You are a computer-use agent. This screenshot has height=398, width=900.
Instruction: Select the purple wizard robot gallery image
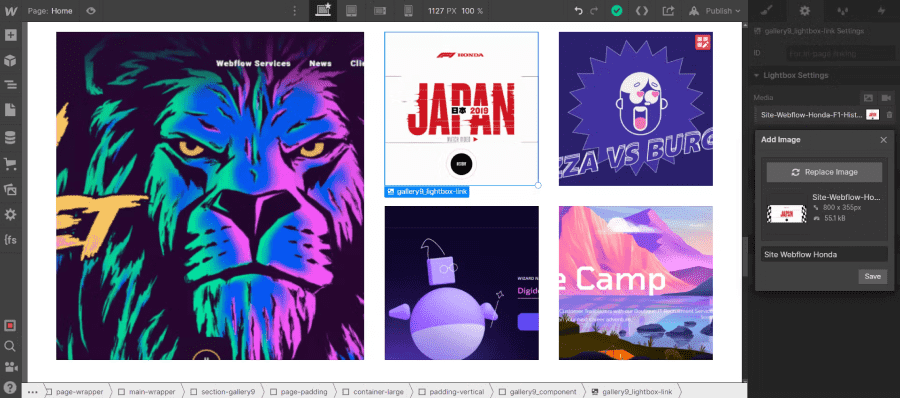coord(461,283)
